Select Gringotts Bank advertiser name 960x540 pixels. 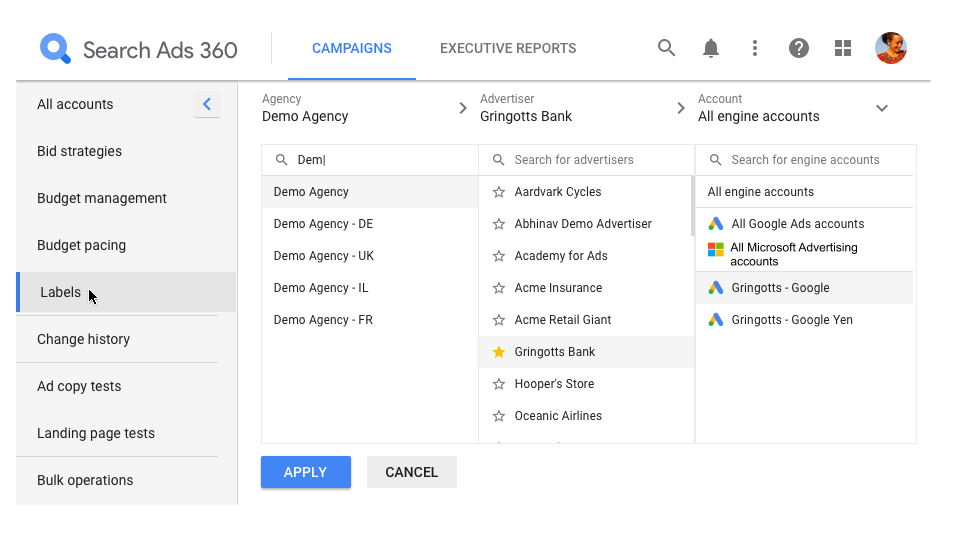tap(555, 352)
